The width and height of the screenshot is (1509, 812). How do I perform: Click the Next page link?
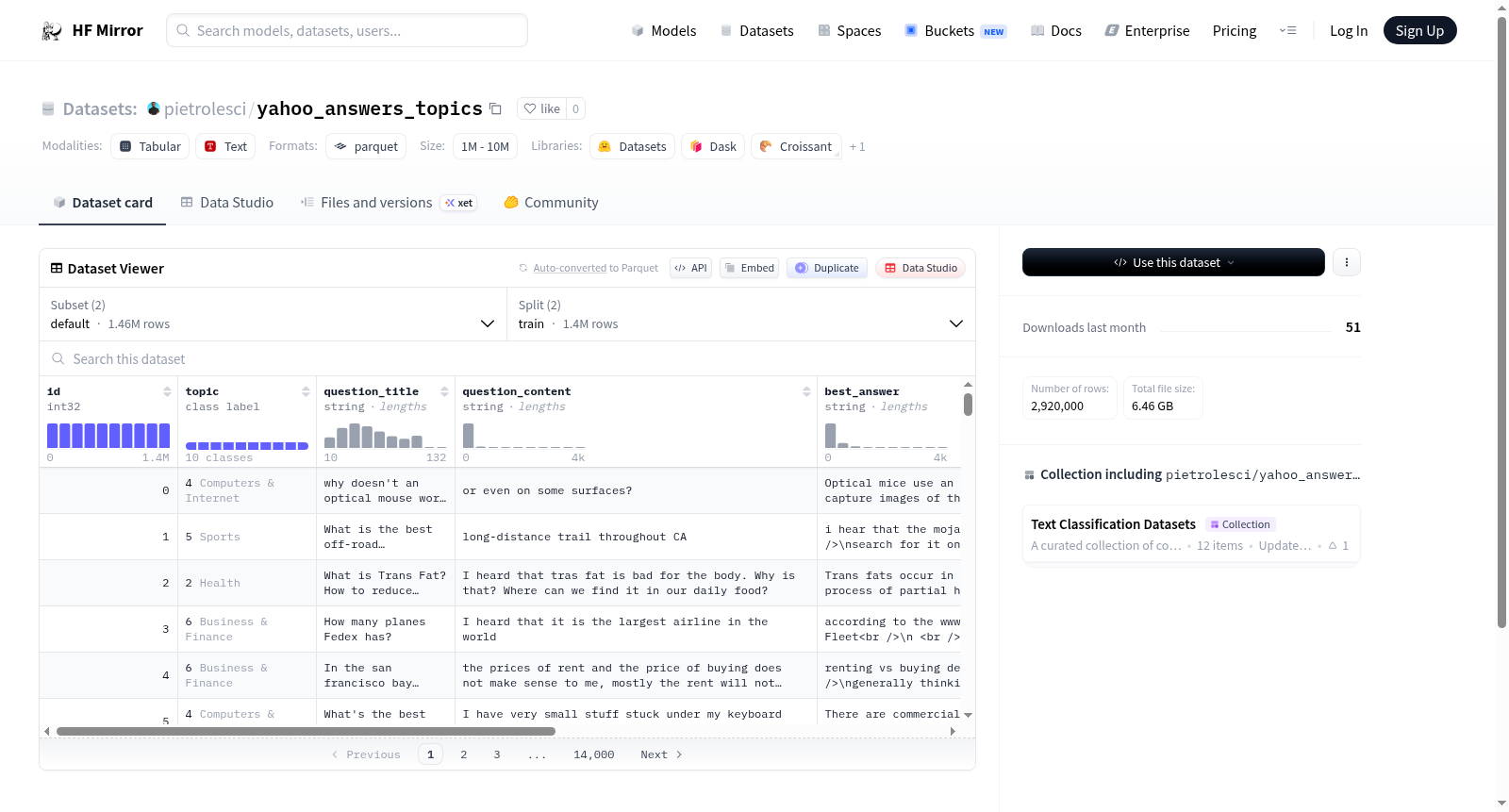tap(661, 754)
